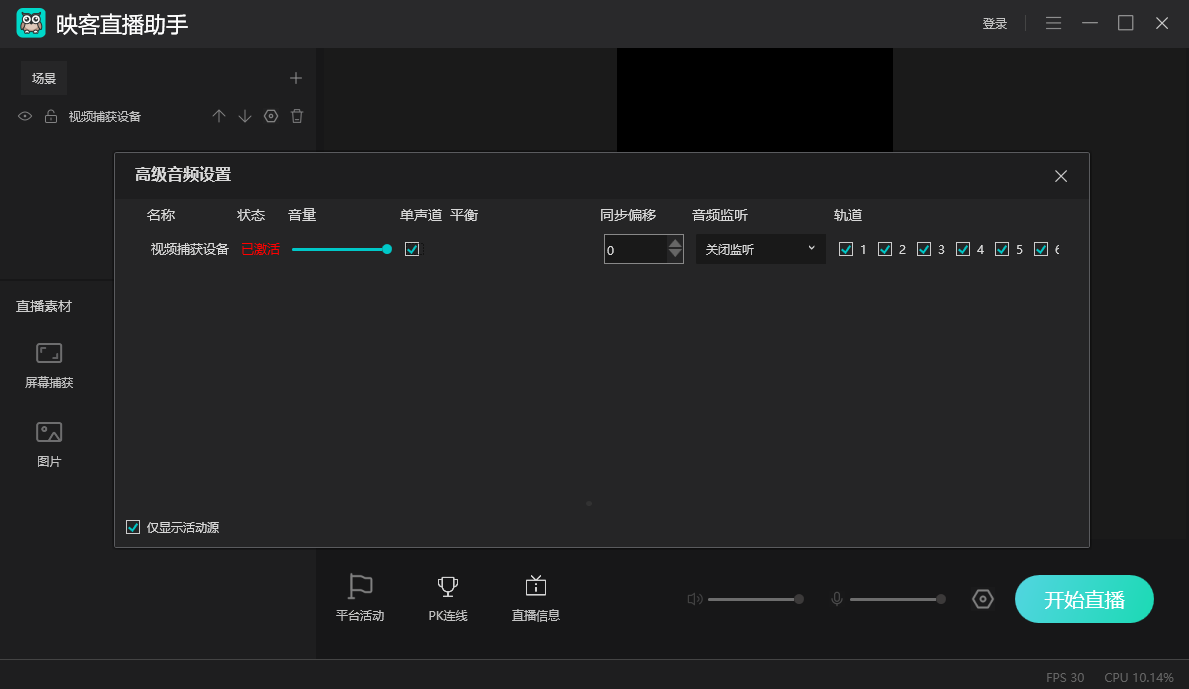Open 平台活动 platform activities
This screenshot has height=689, width=1189.
(360, 598)
